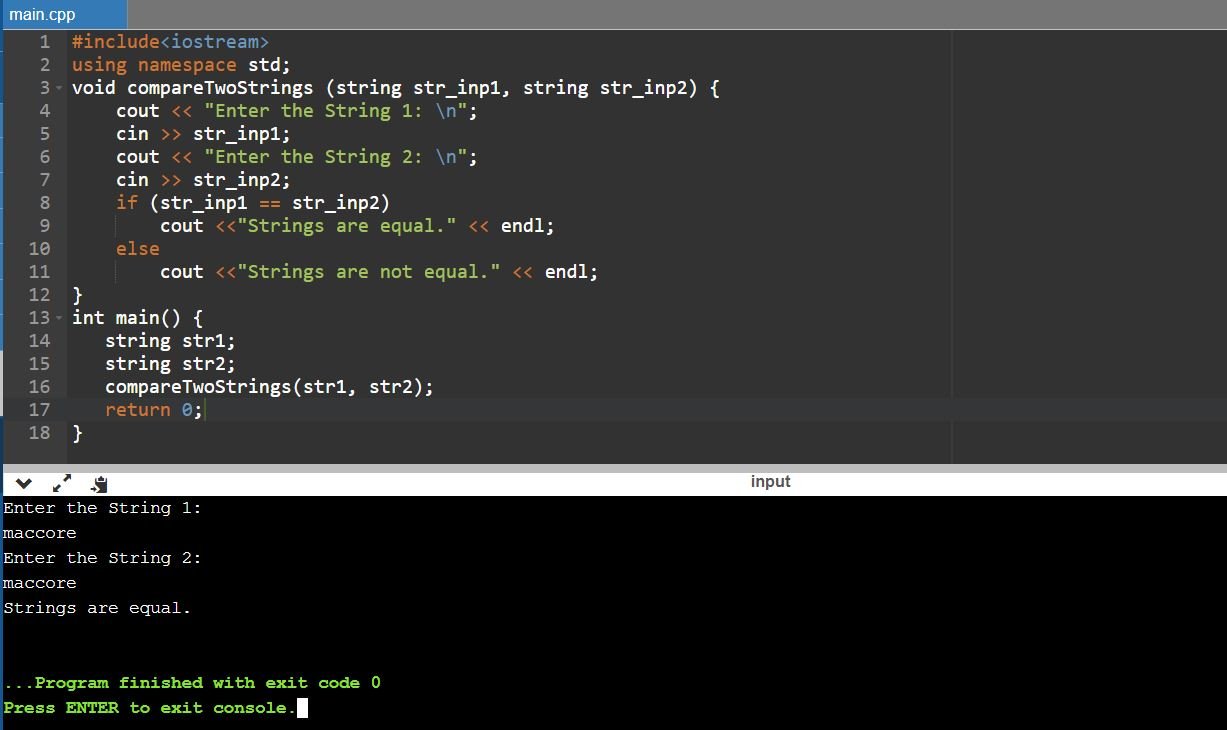Expand console to fullscreen with arrows icon
The height and width of the screenshot is (730, 1227).
61,484
